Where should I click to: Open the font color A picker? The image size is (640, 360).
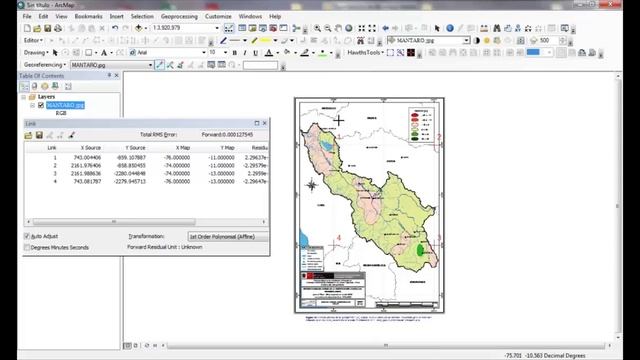coord(269,53)
